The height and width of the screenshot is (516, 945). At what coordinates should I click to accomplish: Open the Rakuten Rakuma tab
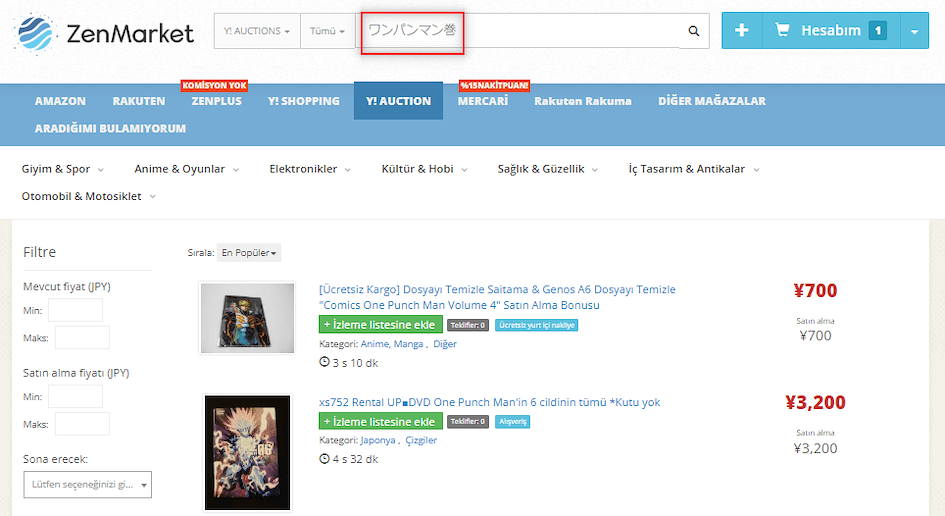pos(583,101)
